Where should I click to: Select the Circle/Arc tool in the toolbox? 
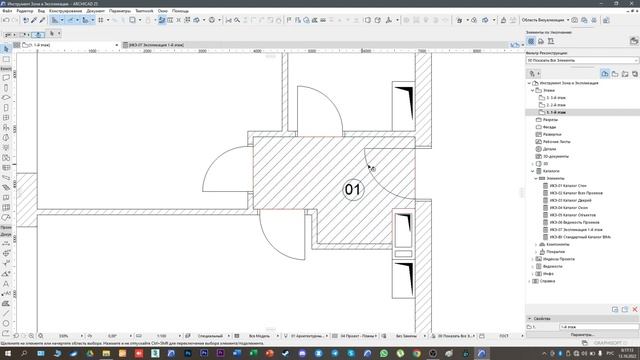(x=6, y=323)
